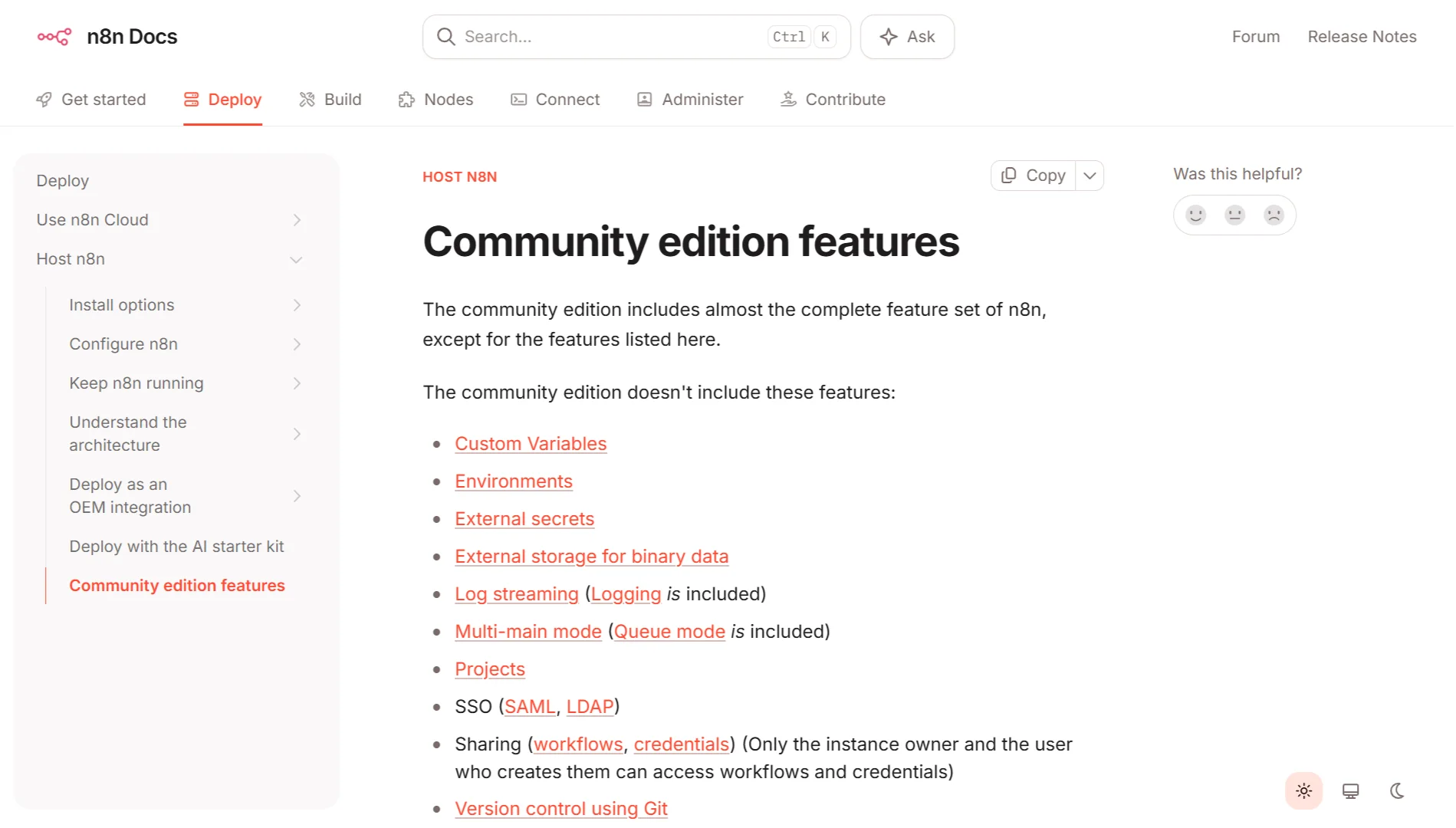This screenshot has width=1456, height=828.
Task: Open the Logging link
Action: (x=626, y=594)
